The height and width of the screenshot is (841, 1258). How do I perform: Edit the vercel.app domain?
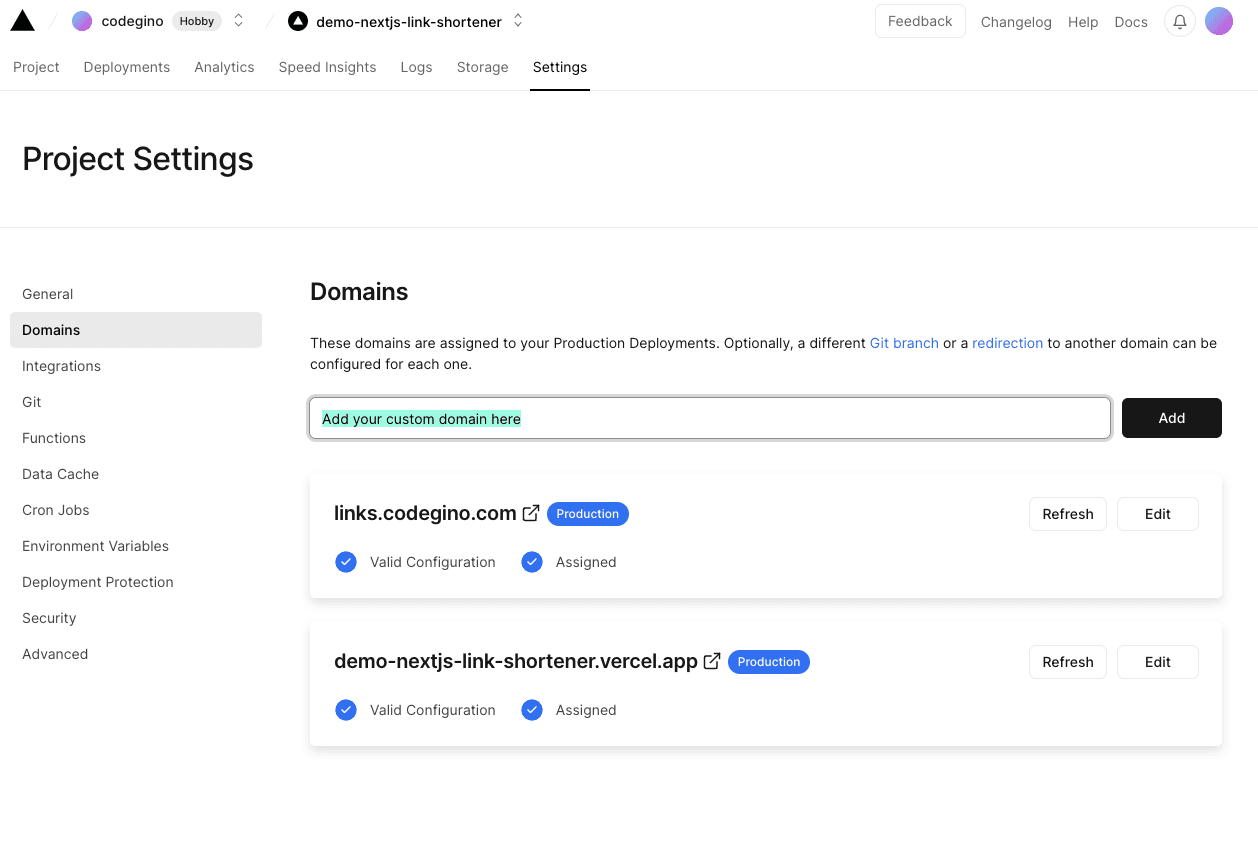pos(1157,661)
